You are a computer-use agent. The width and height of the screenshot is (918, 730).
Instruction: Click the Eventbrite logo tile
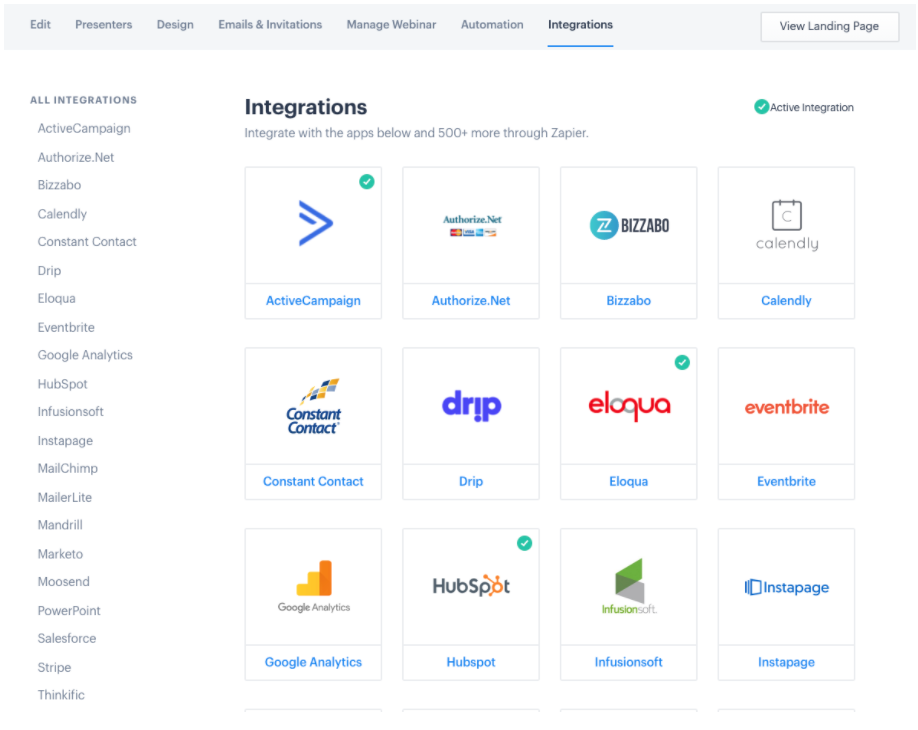786,407
